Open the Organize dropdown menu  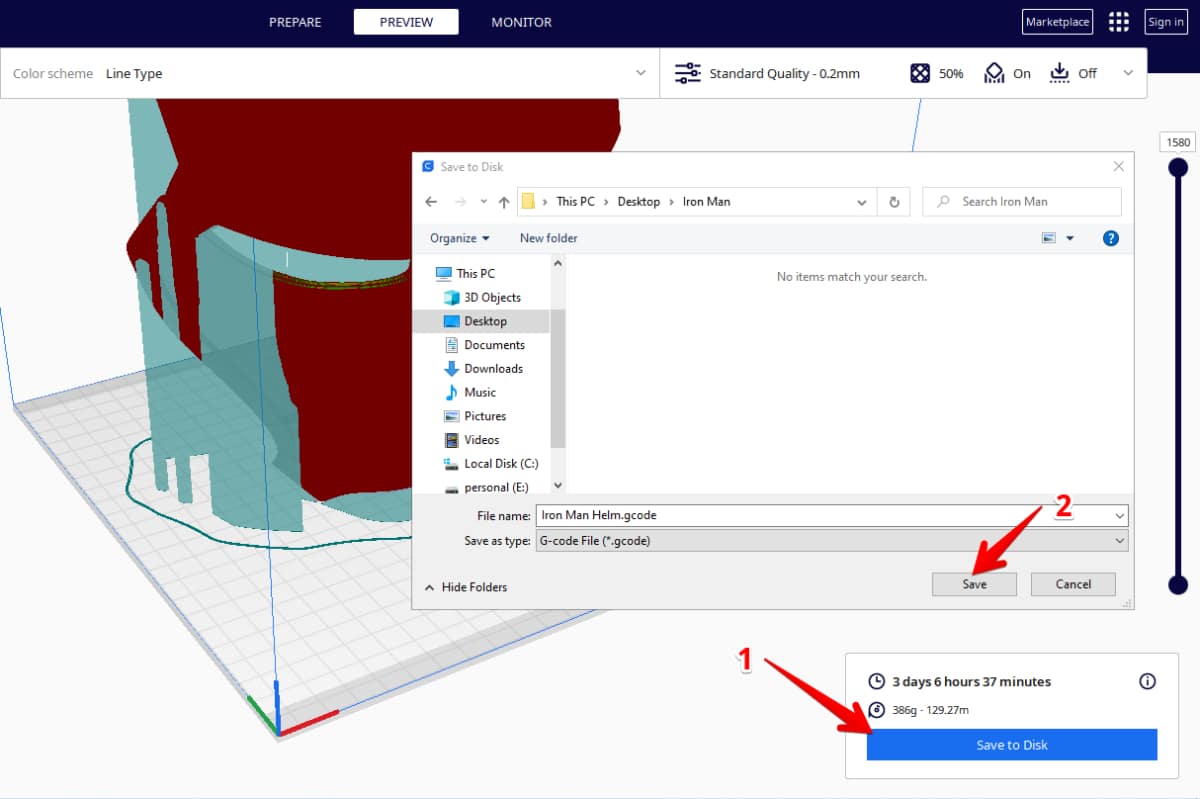click(460, 238)
